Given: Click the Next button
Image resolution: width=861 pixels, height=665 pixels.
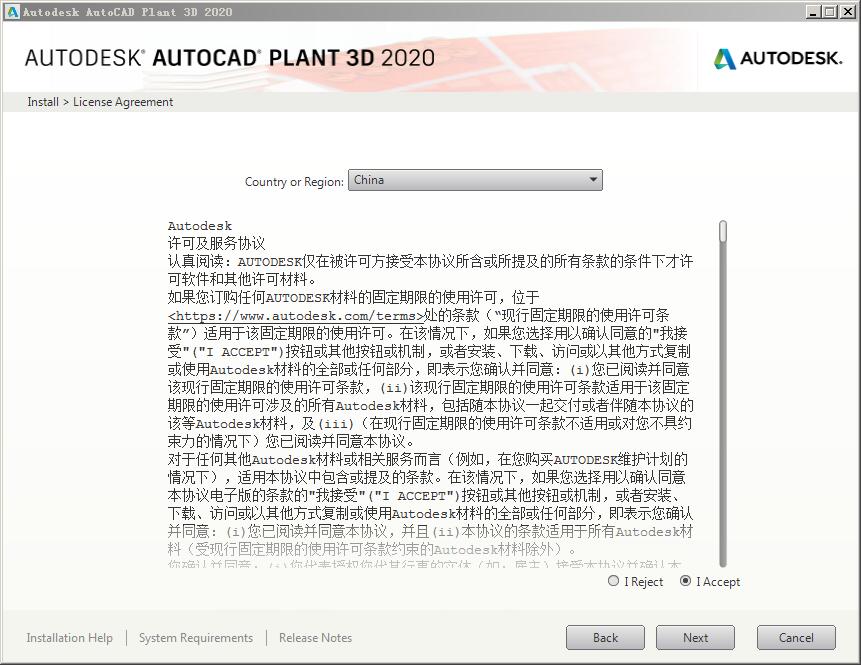Looking at the screenshot, I should (695, 638).
